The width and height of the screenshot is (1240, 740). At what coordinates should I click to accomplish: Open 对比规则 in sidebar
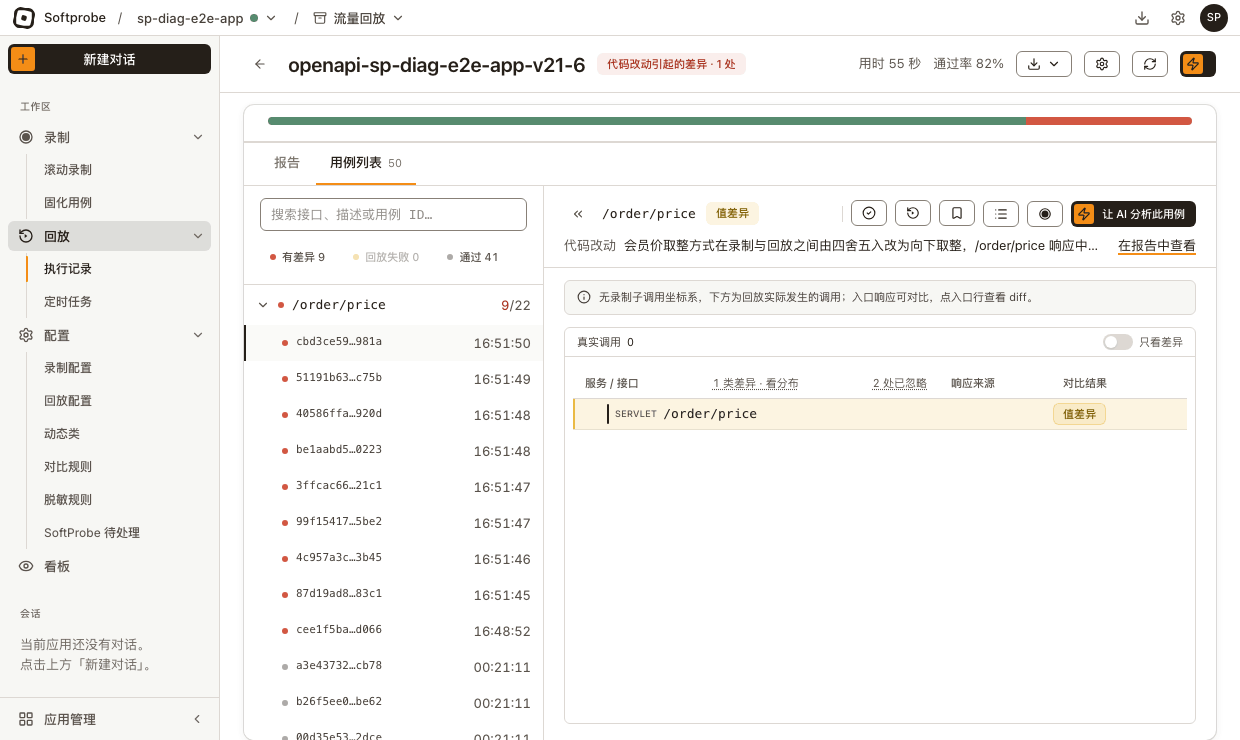click(68, 466)
